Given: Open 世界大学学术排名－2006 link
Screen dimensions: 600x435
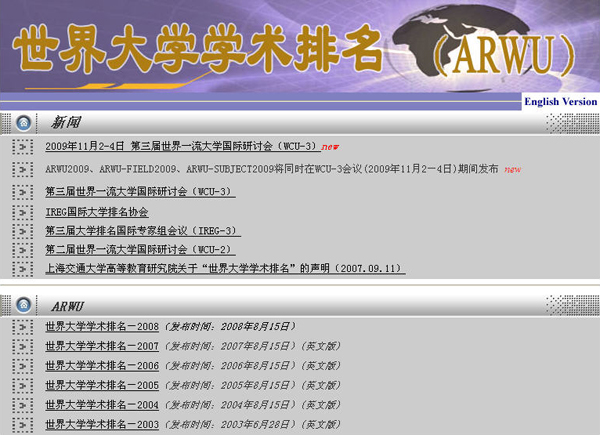Looking at the screenshot, I should tap(102, 366).
